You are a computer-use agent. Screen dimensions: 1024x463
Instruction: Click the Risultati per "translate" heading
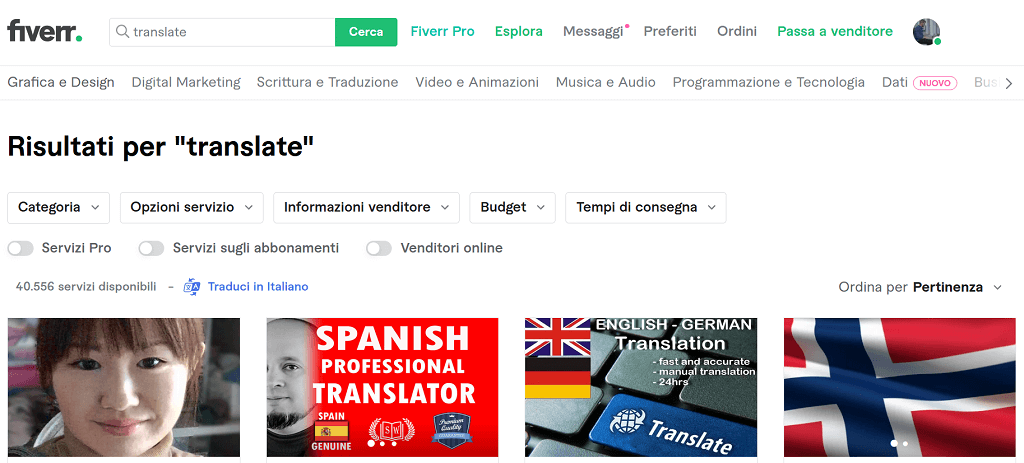161,147
